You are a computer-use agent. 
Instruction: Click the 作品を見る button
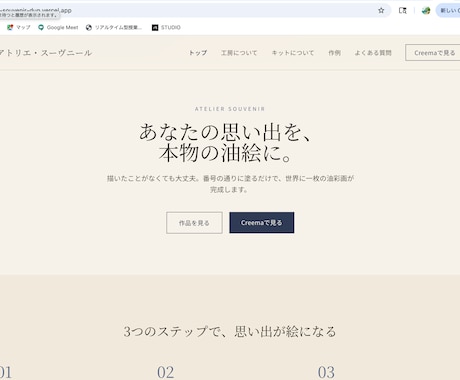[194, 223]
